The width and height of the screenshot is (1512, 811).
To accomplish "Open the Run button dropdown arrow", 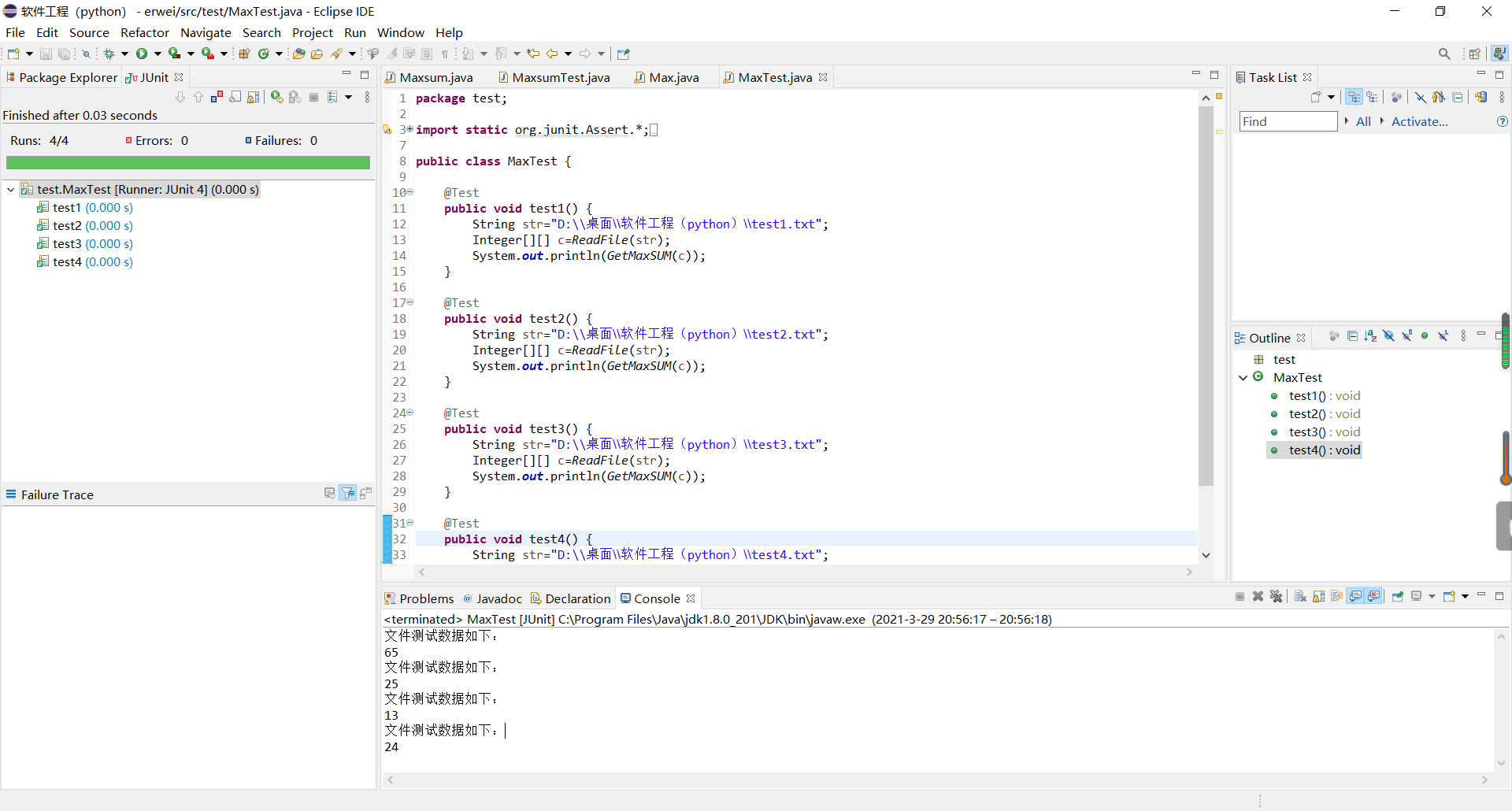I will 157,54.
